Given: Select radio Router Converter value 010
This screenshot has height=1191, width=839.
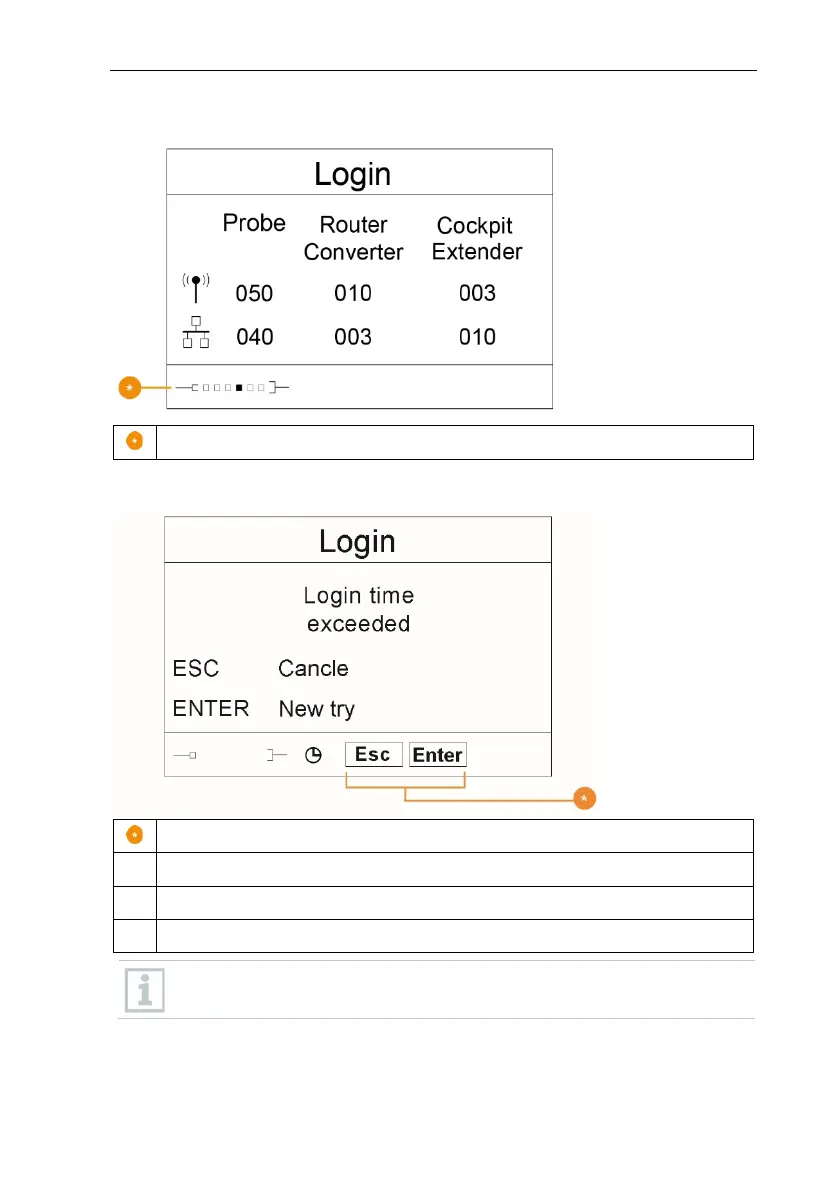Looking at the screenshot, I should 353,293.
